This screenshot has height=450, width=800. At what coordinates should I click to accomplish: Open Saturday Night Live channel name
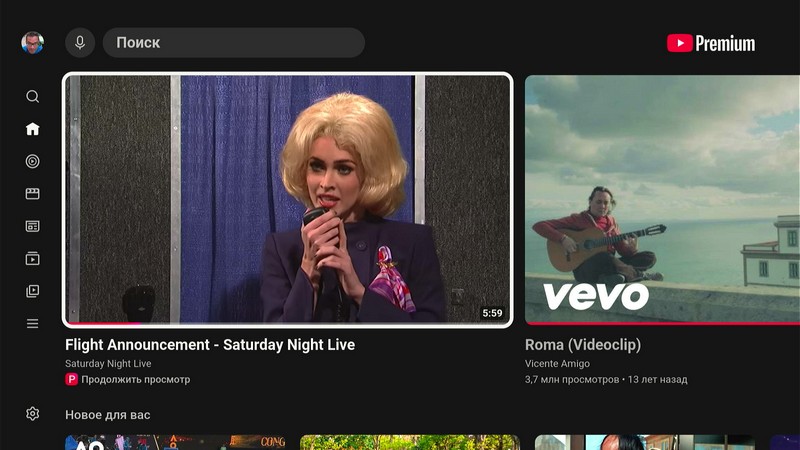(108, 364)
